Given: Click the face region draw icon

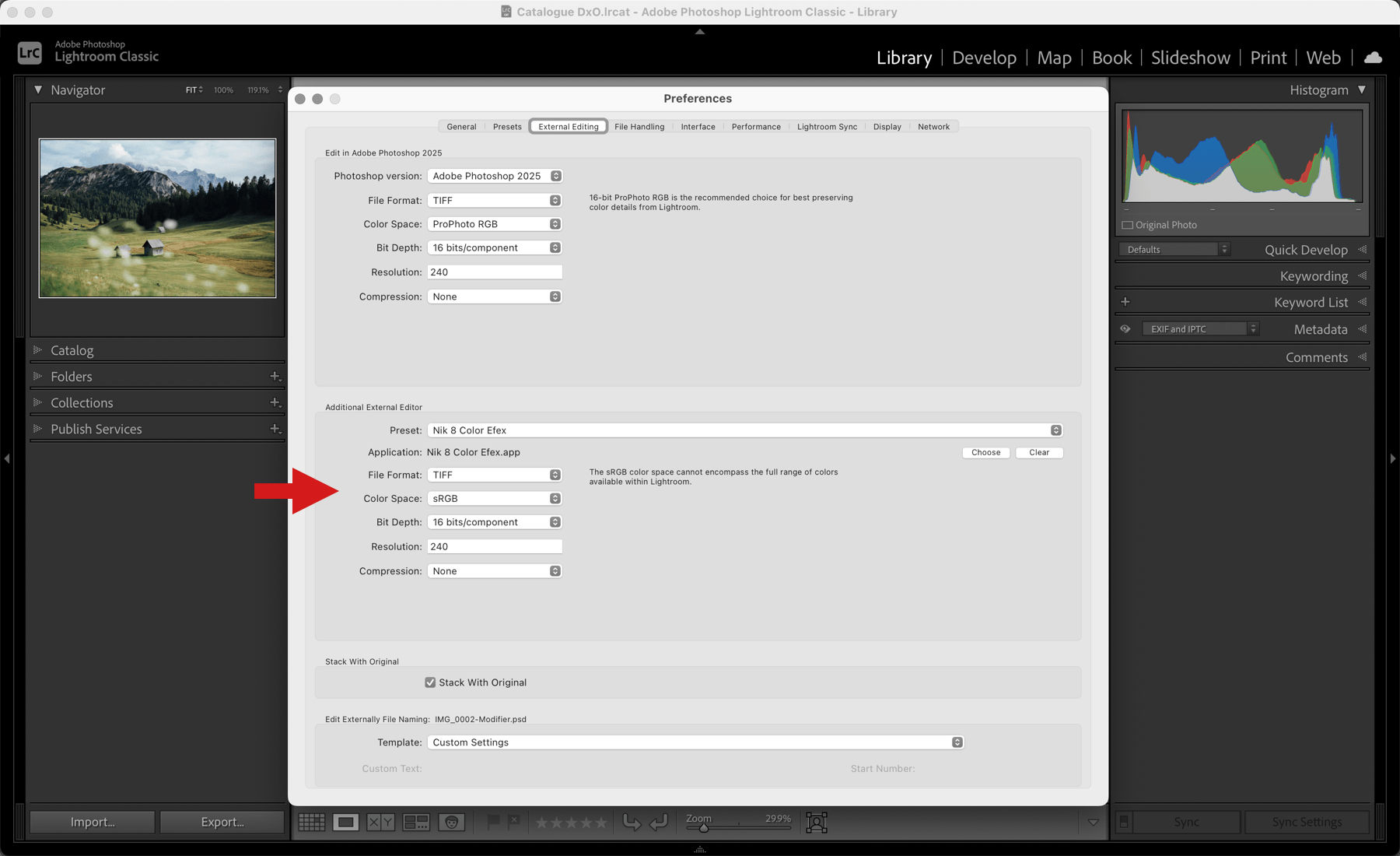Looking at the screenshot, I should coord(817,822).
